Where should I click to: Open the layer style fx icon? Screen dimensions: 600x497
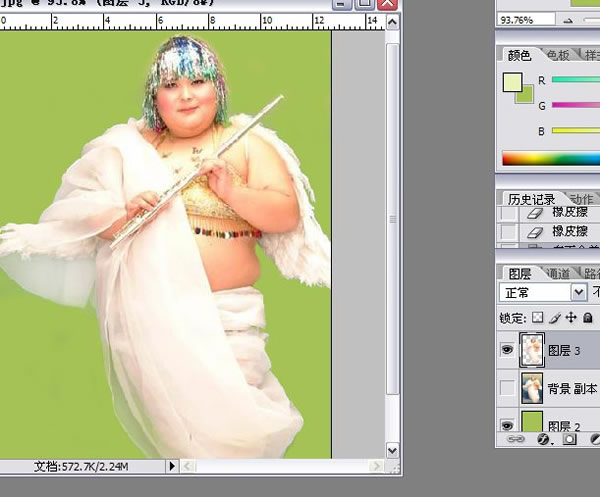[x=544, y=439]
